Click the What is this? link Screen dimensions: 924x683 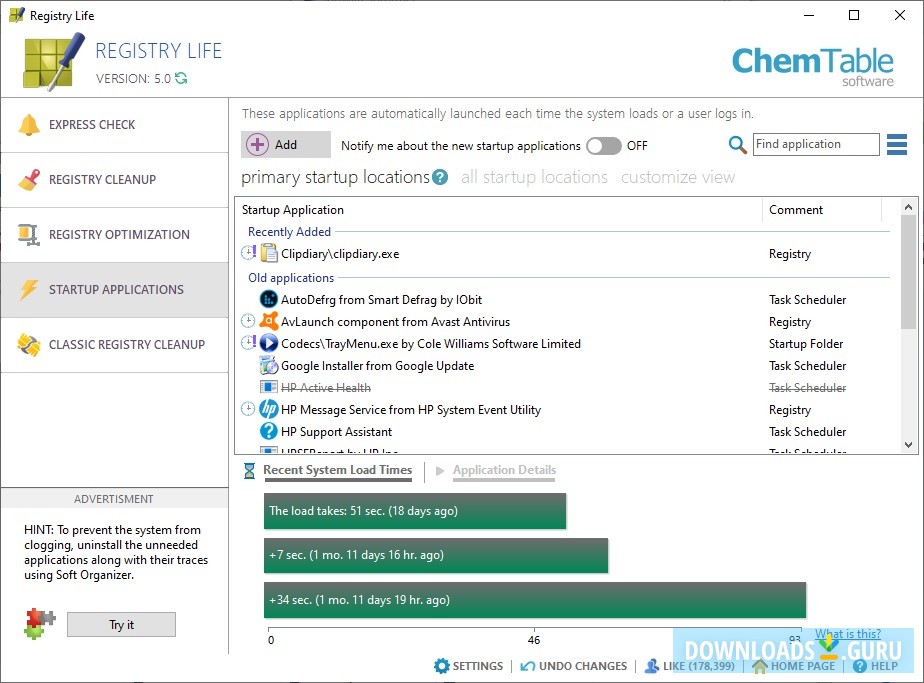tap(847, 633)
